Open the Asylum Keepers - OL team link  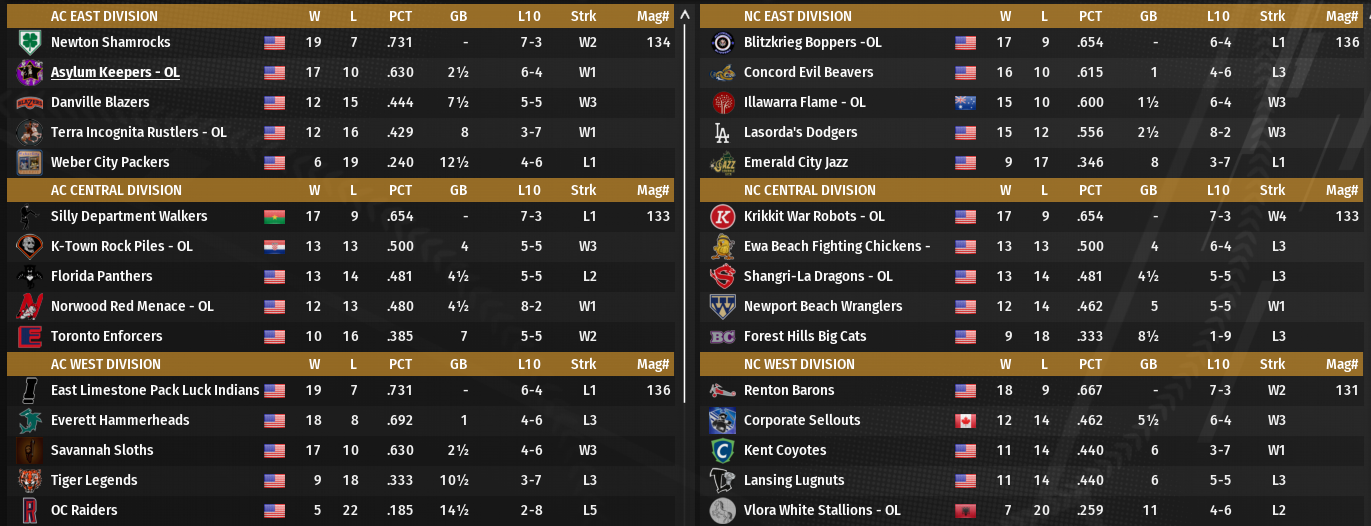(115, 72)
